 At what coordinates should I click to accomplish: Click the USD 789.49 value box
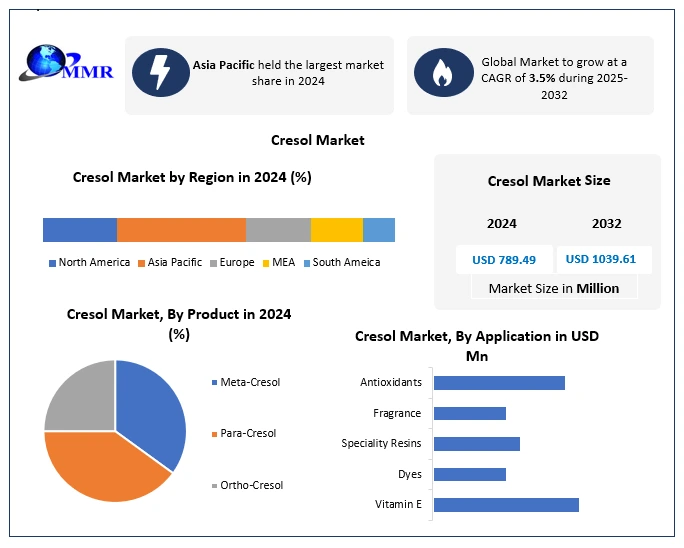(x=504, y=260)
